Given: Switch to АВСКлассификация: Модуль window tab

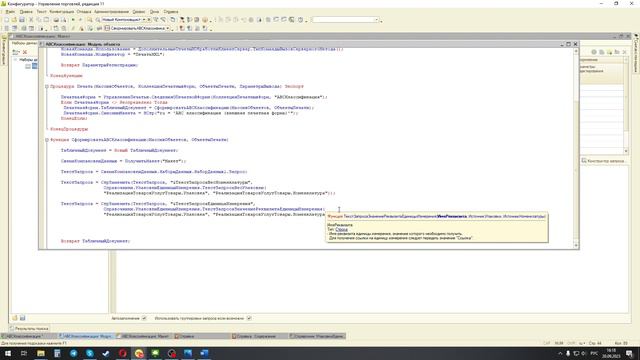Looking at the screenshot, I should click(86, 336).
